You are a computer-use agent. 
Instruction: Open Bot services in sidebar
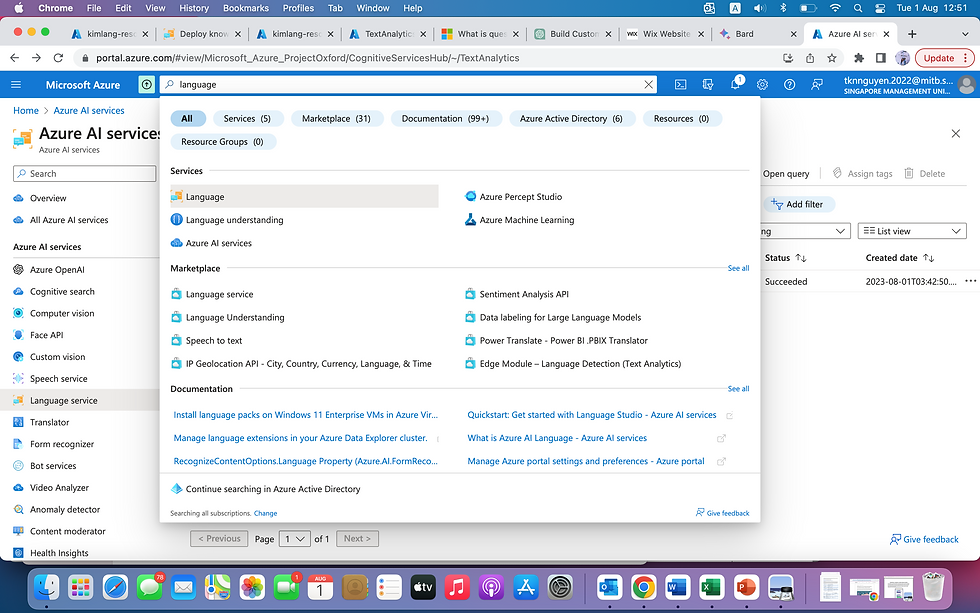coord(53,466)
